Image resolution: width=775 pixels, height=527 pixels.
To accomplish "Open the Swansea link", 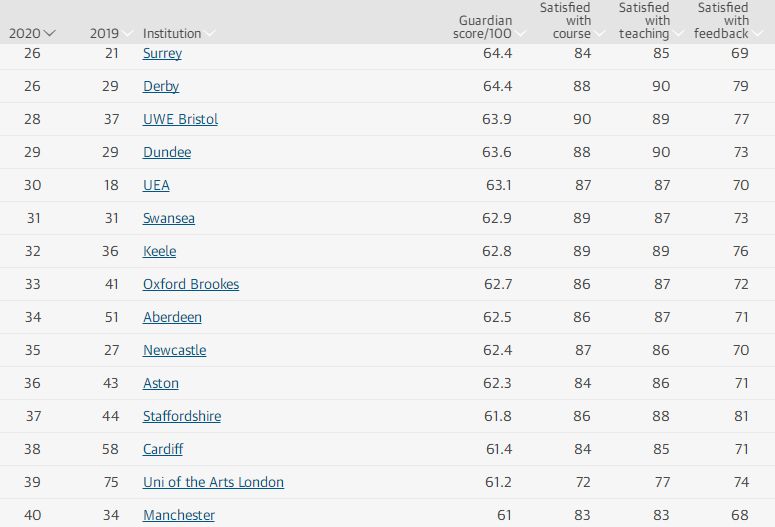I will pos(169,218).
